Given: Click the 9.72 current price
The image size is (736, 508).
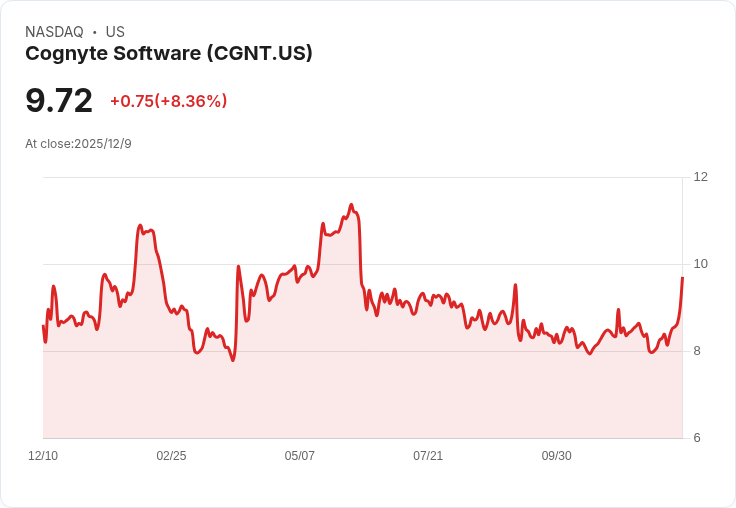Looking at the screenshot, I should click(59, 100).
